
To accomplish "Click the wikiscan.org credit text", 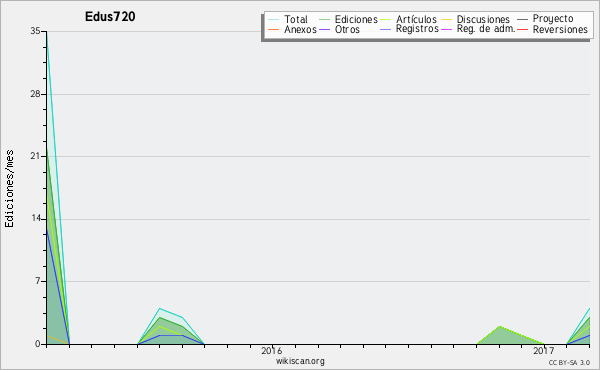I will 300,361.
